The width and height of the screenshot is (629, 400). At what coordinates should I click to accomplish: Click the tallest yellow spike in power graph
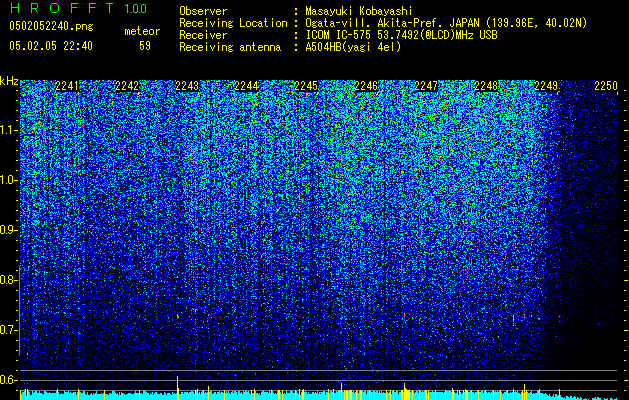(x=177, y=388)
